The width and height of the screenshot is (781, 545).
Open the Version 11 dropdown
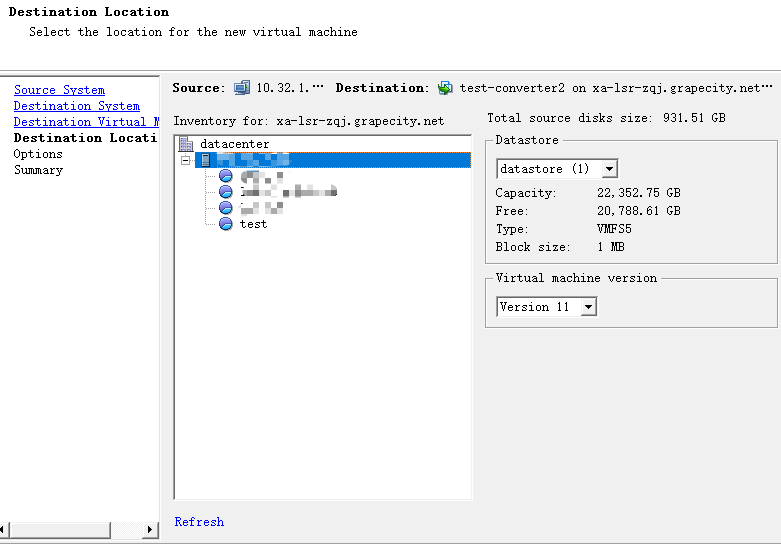[588, 307]
